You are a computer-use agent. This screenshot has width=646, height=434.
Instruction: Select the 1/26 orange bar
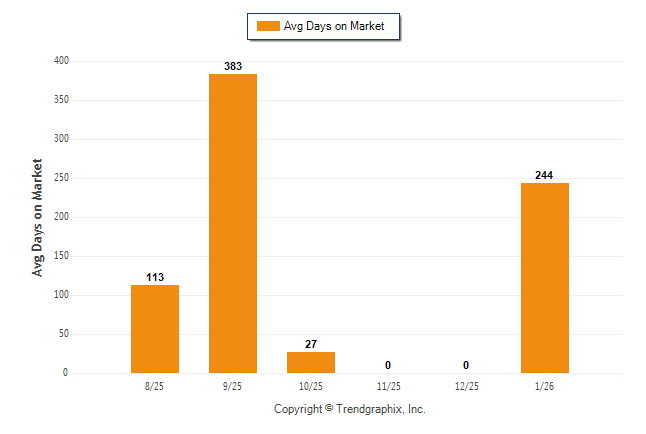point(545,278)
